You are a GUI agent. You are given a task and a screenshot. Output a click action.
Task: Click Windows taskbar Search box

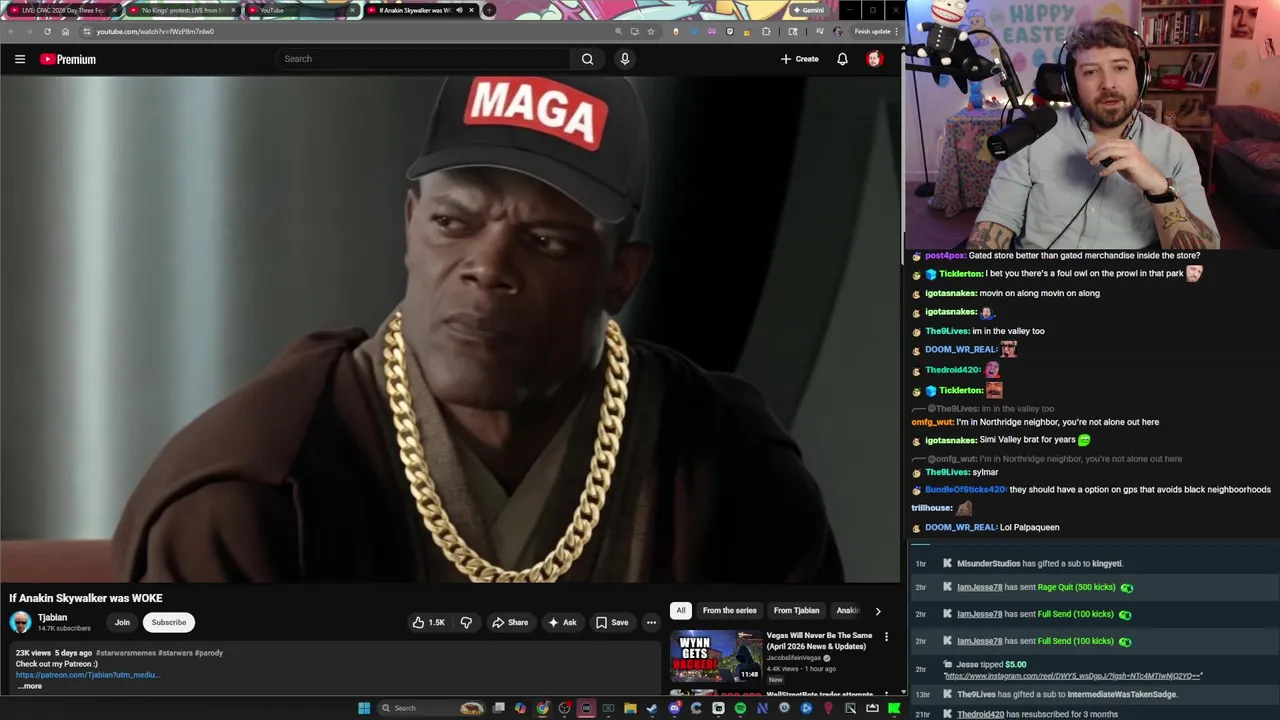pyautogui.click(x=430, y=708)
